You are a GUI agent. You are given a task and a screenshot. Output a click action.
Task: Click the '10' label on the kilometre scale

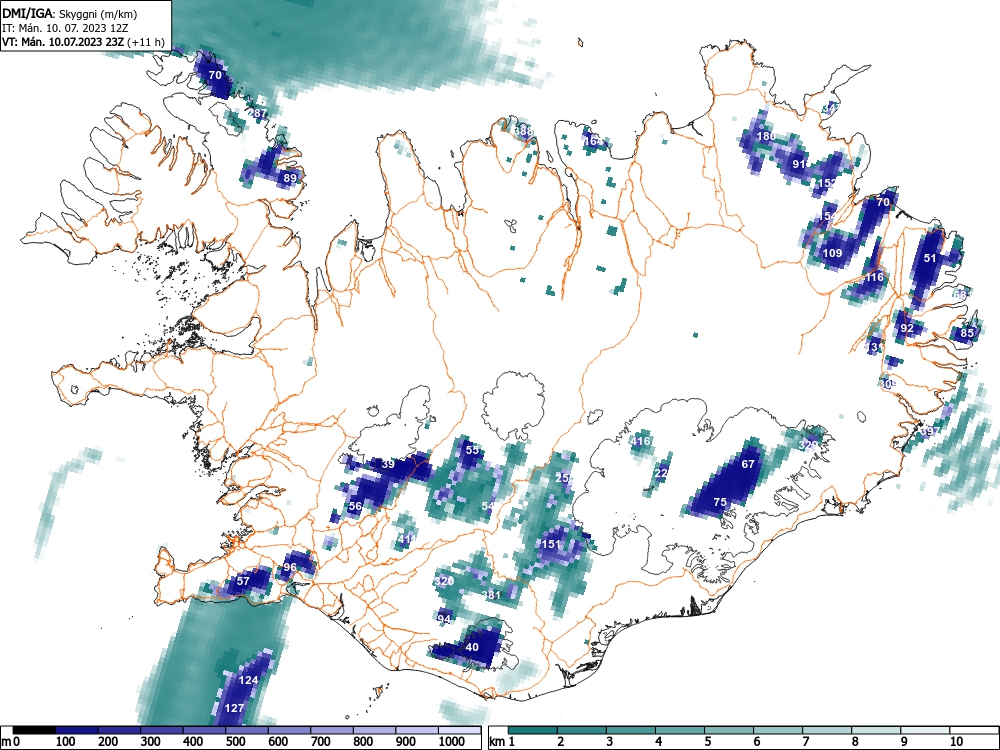(x=956, y=742)
